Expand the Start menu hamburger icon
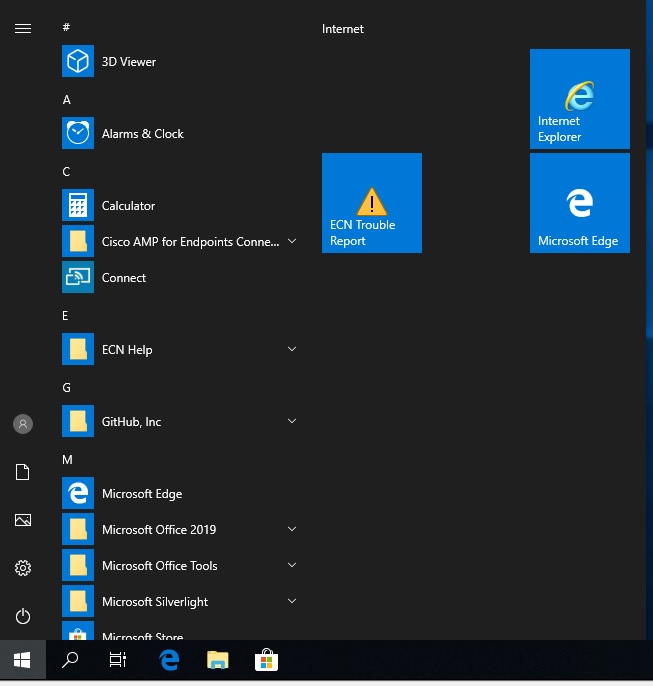653x686 pixels. click(23, 28)
